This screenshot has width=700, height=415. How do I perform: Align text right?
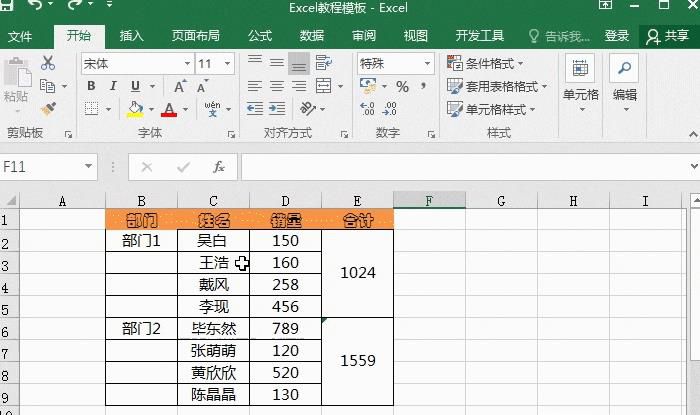coord(299,86)
